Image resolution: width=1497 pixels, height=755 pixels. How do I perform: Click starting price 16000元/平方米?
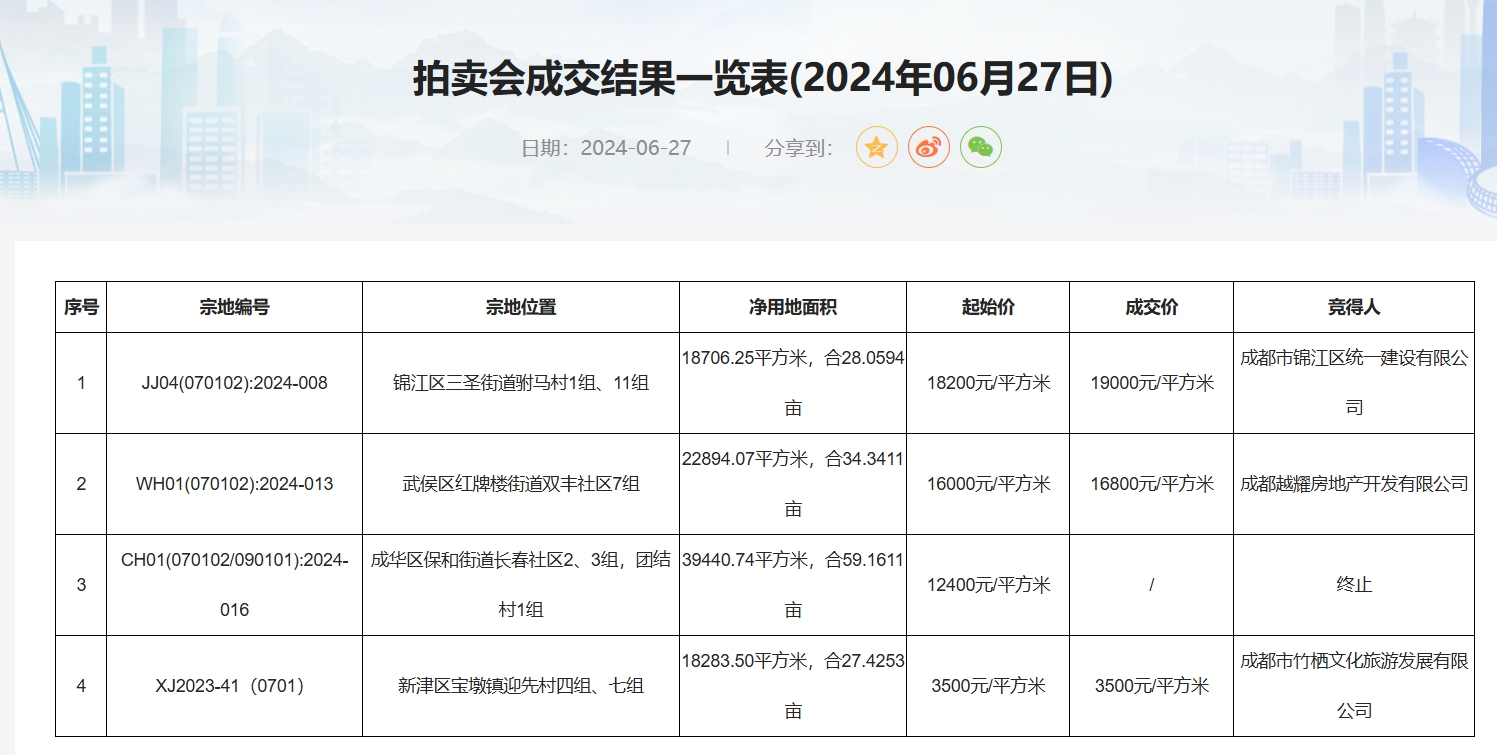click(988, 484)
